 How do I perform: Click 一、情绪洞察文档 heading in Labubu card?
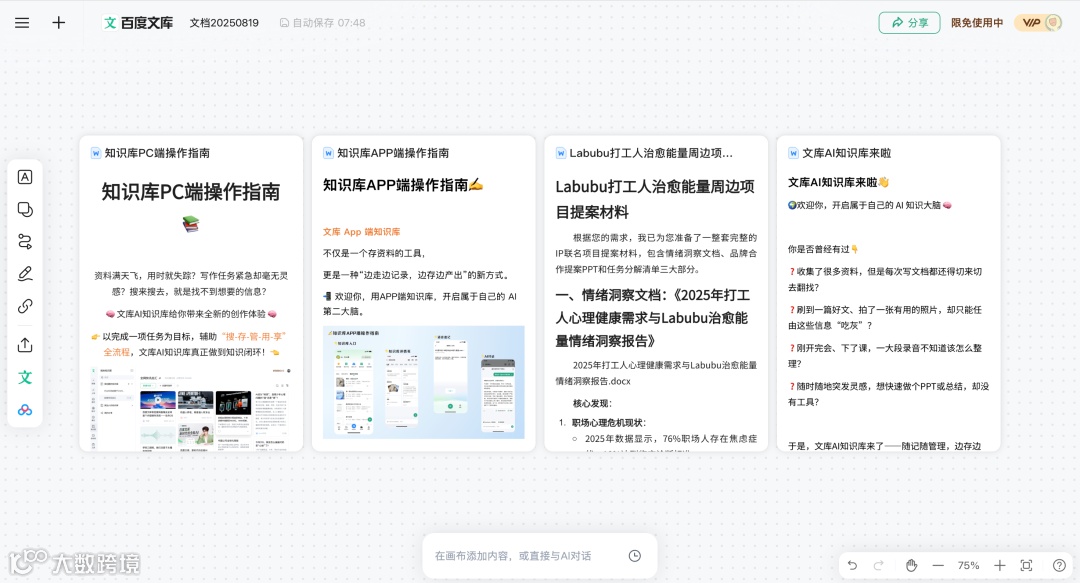tap(652, 318)
